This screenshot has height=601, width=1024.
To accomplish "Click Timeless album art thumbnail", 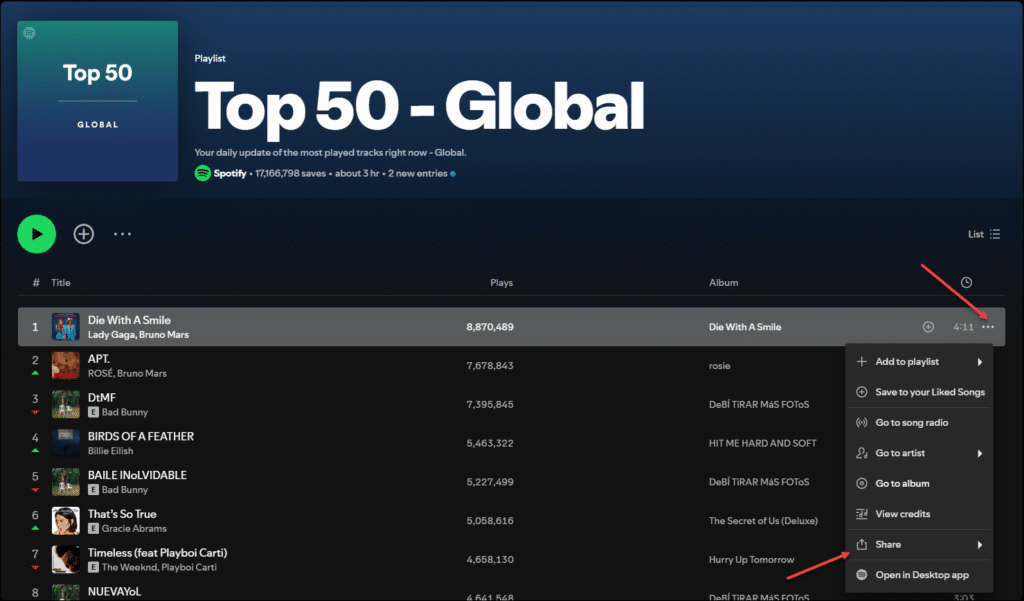I will point(66,560).
